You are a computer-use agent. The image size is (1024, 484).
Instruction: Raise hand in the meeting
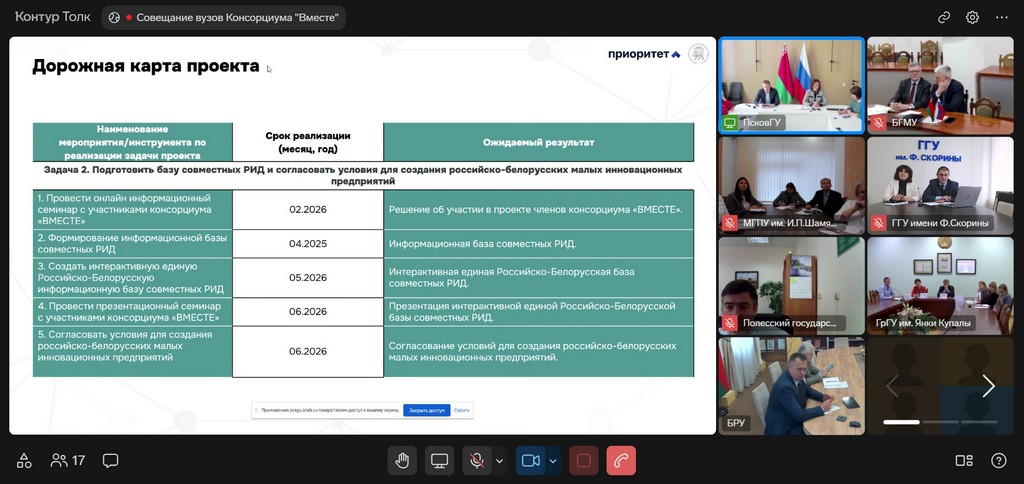402,461
